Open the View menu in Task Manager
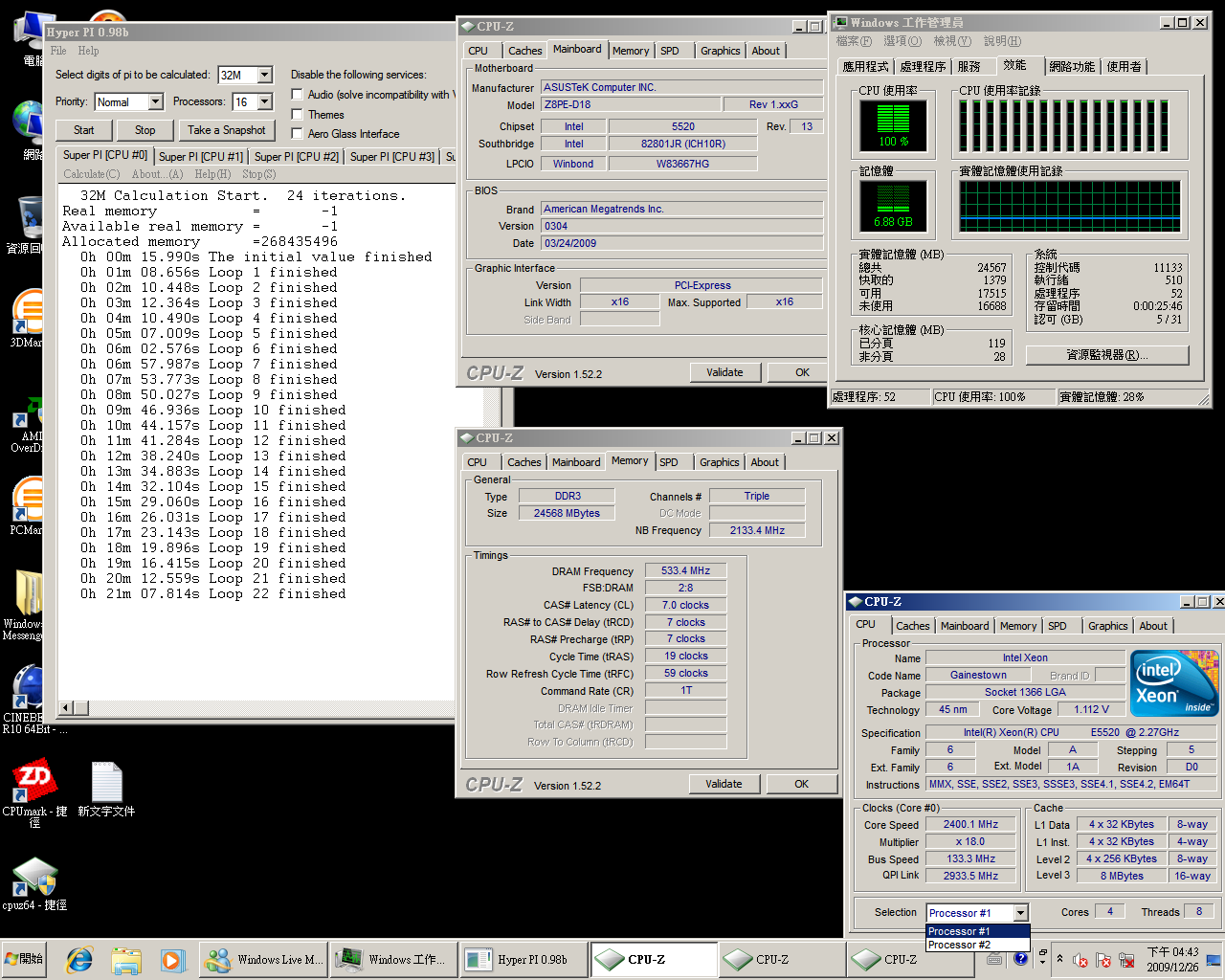Viewport: 1225px width, 980px height. click(x=952, y=41)
